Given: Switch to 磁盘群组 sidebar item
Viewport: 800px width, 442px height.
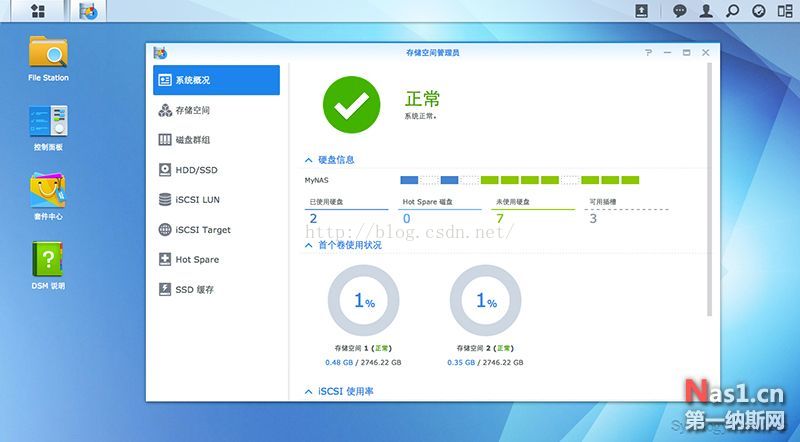Looking at the screenshot, I should click(x=192, y=140).
